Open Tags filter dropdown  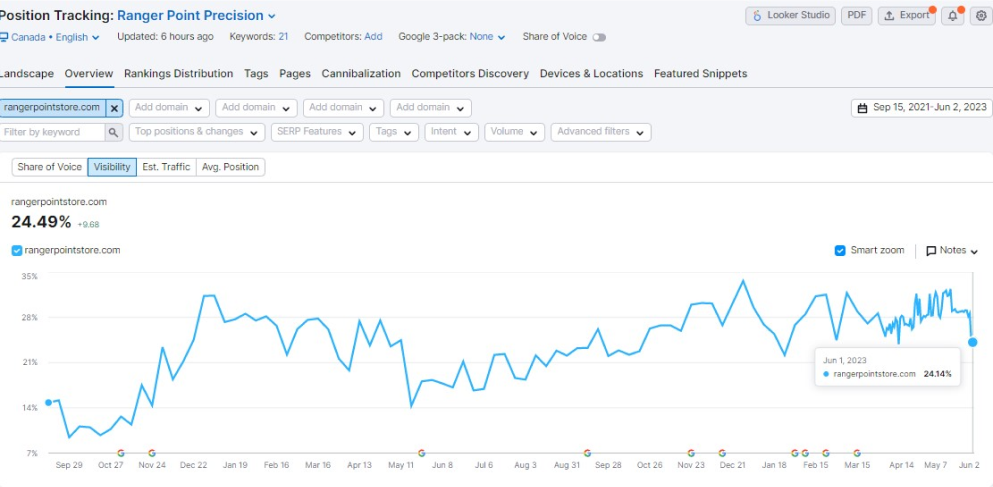click(394, 132)
